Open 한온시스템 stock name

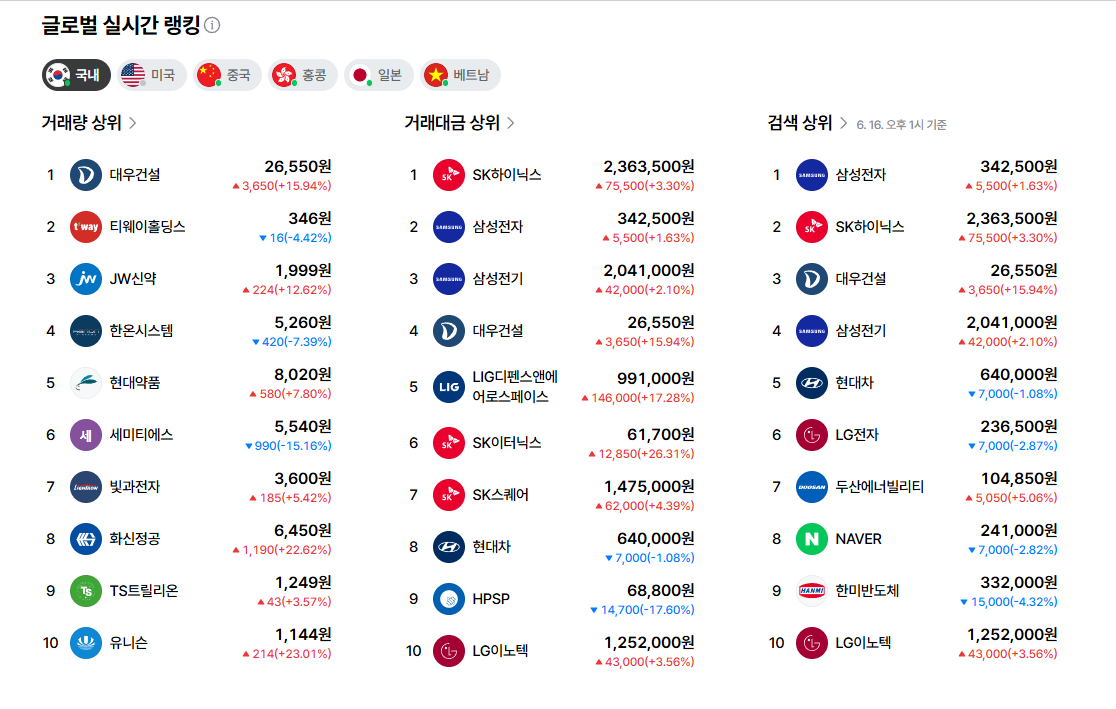click(141, 331)
